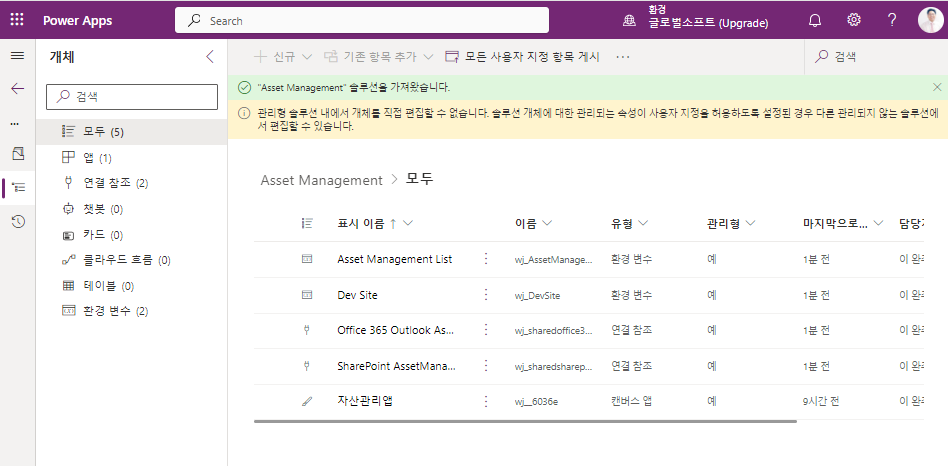
Task: Select 환경 변수 (2) in the tree
Action: pos(131,311)
